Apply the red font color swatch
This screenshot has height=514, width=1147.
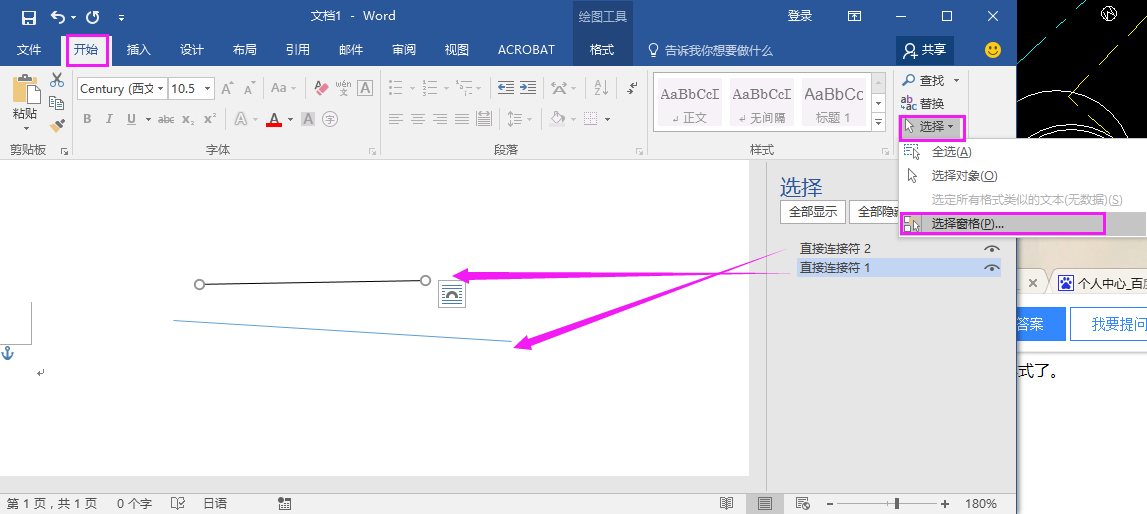274,119
